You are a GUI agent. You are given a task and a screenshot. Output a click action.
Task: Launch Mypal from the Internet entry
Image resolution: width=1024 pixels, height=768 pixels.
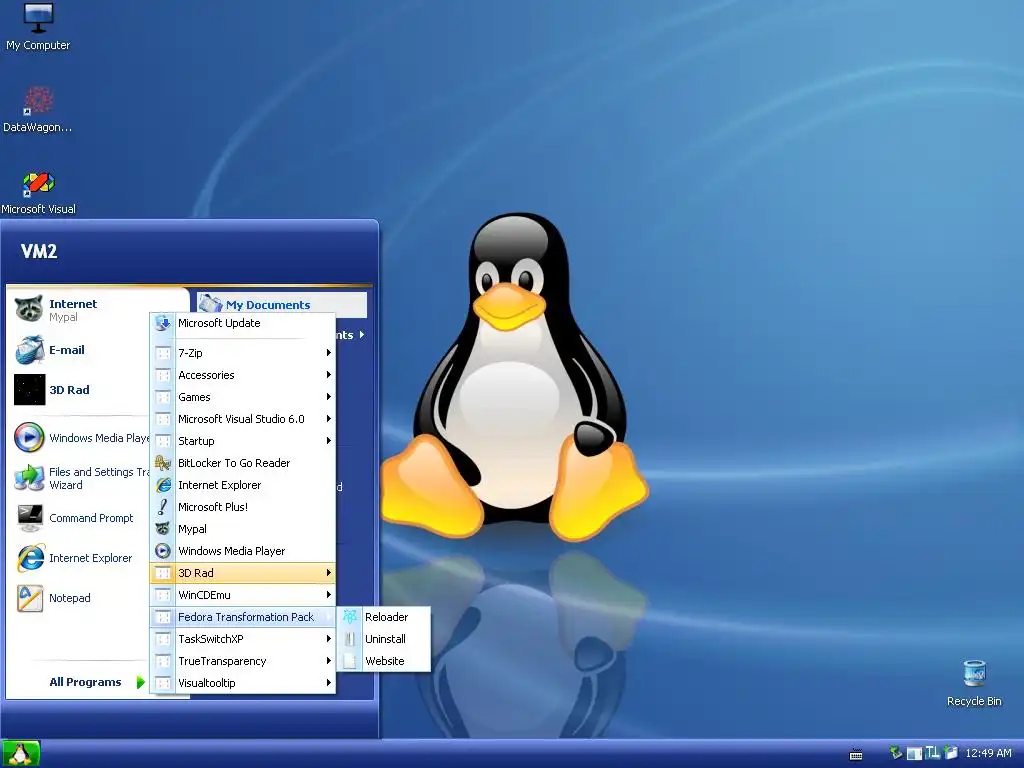pos(78,310)
